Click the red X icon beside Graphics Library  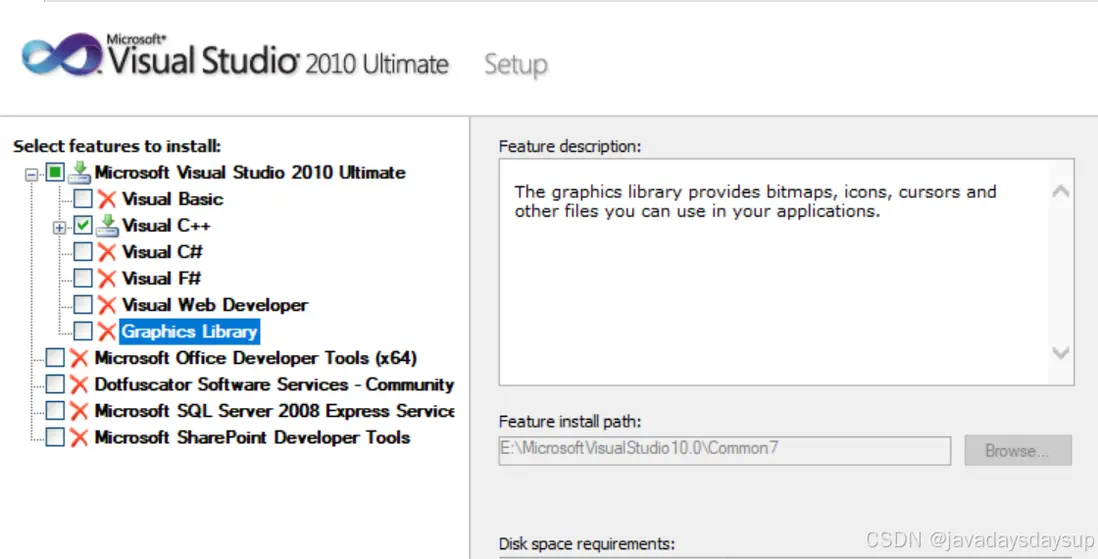(106, 331)
